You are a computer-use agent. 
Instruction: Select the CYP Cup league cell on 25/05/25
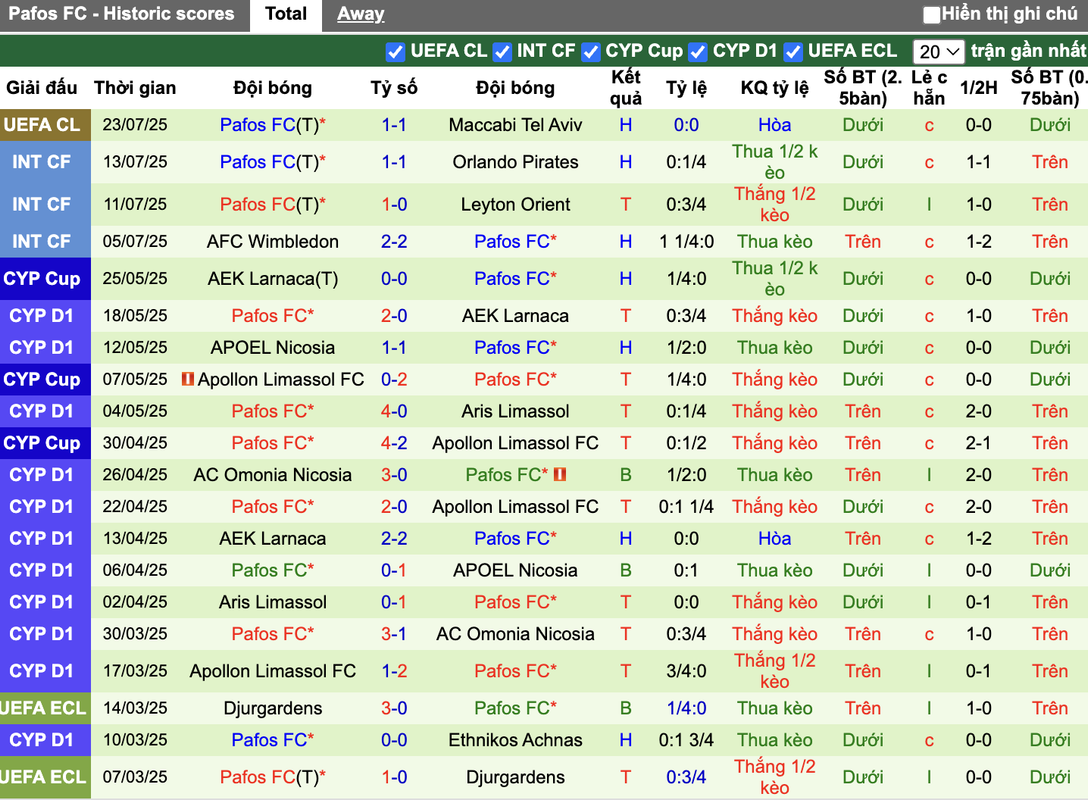45,278
